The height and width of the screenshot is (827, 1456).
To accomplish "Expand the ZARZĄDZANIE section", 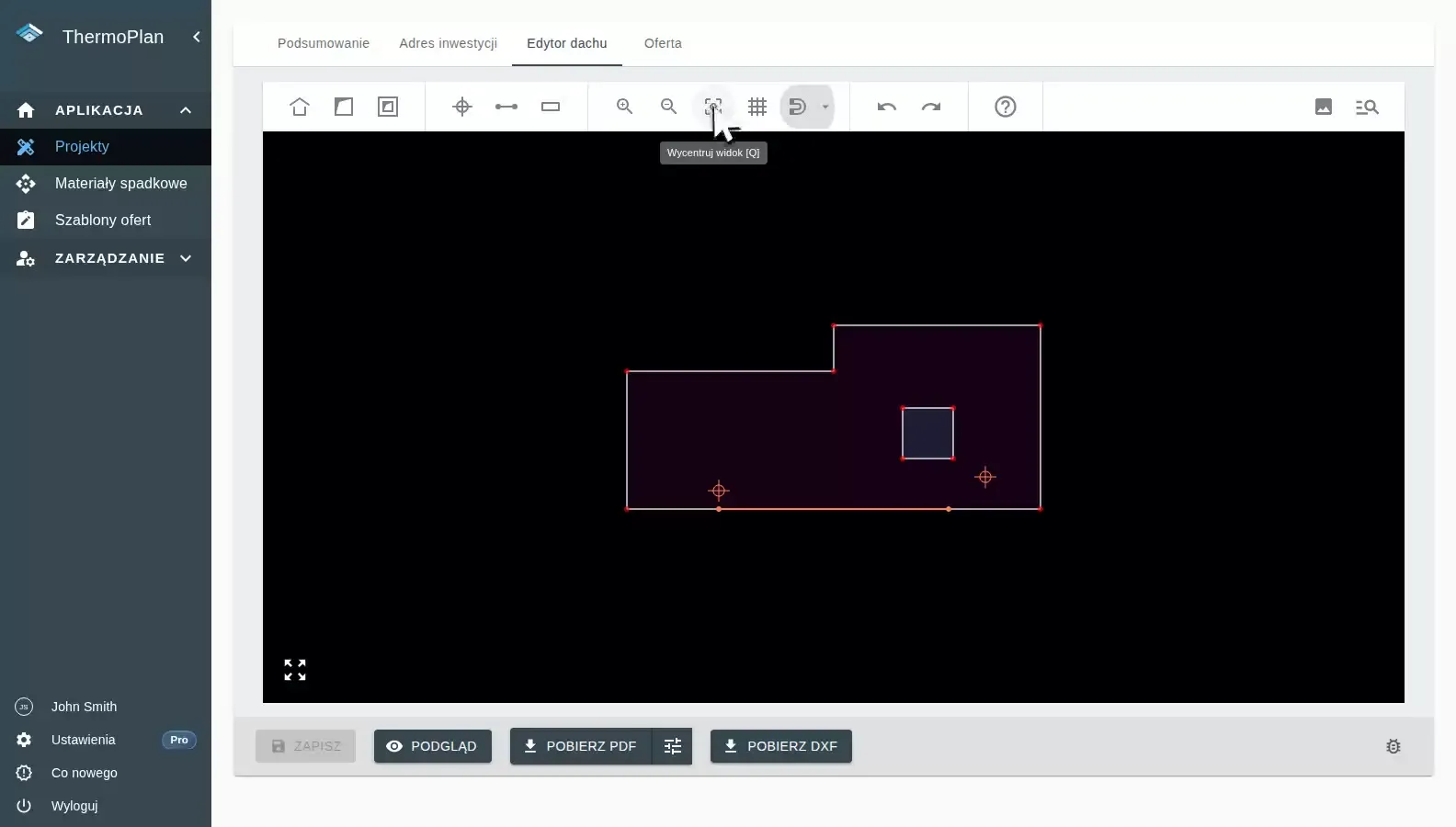I will (x=106, y=258).
